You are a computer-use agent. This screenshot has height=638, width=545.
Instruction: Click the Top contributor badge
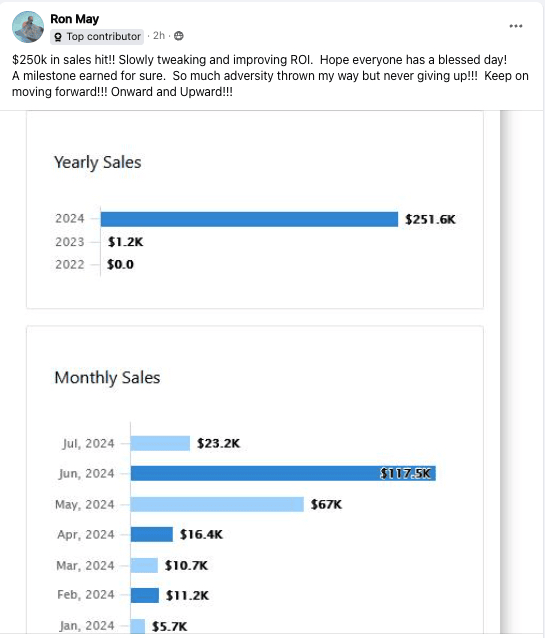tap(97, 37)
